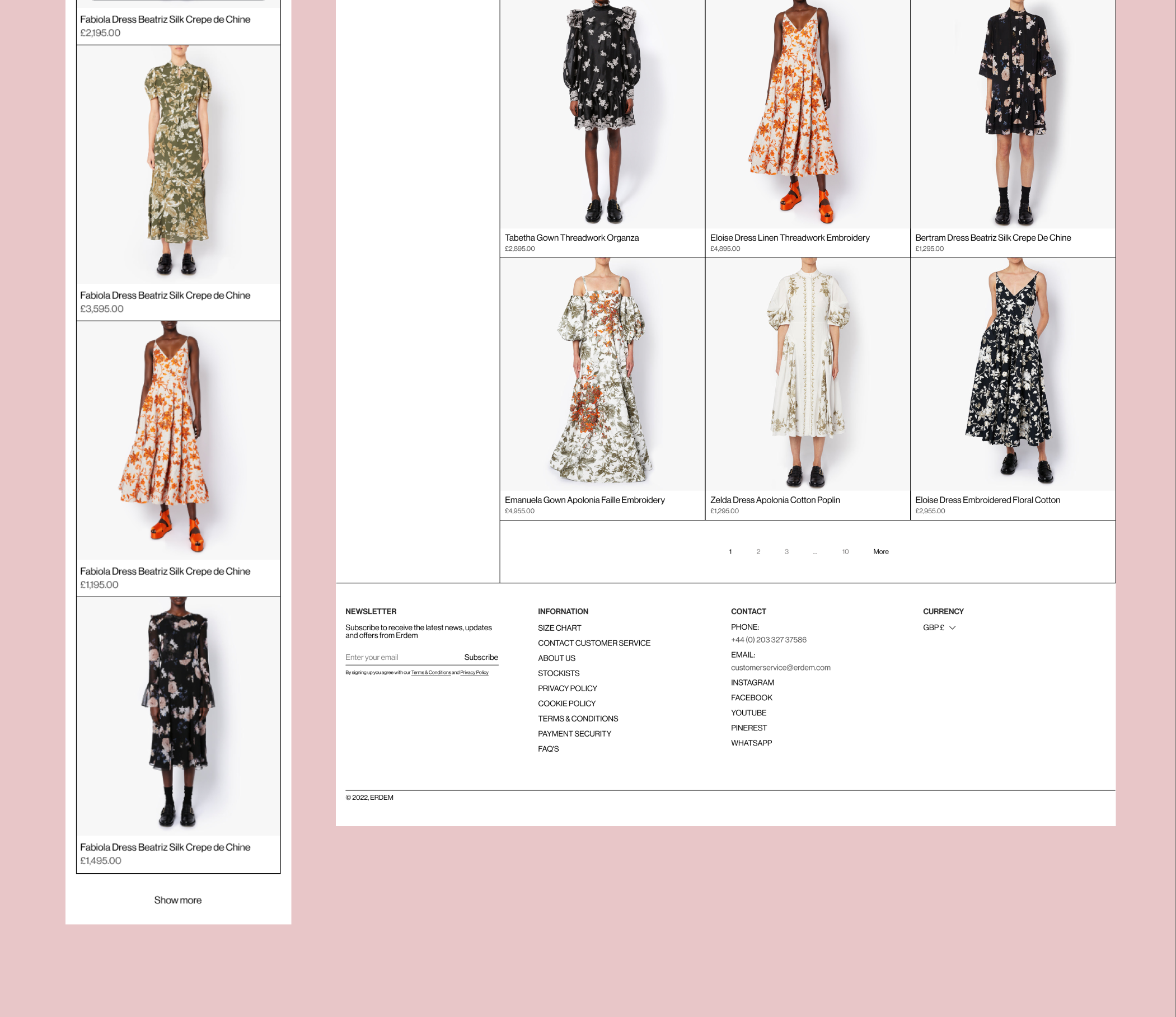Screen dimensions: 1176x1017
Task: Go to page 2 of results
Action: pos(758,552)
